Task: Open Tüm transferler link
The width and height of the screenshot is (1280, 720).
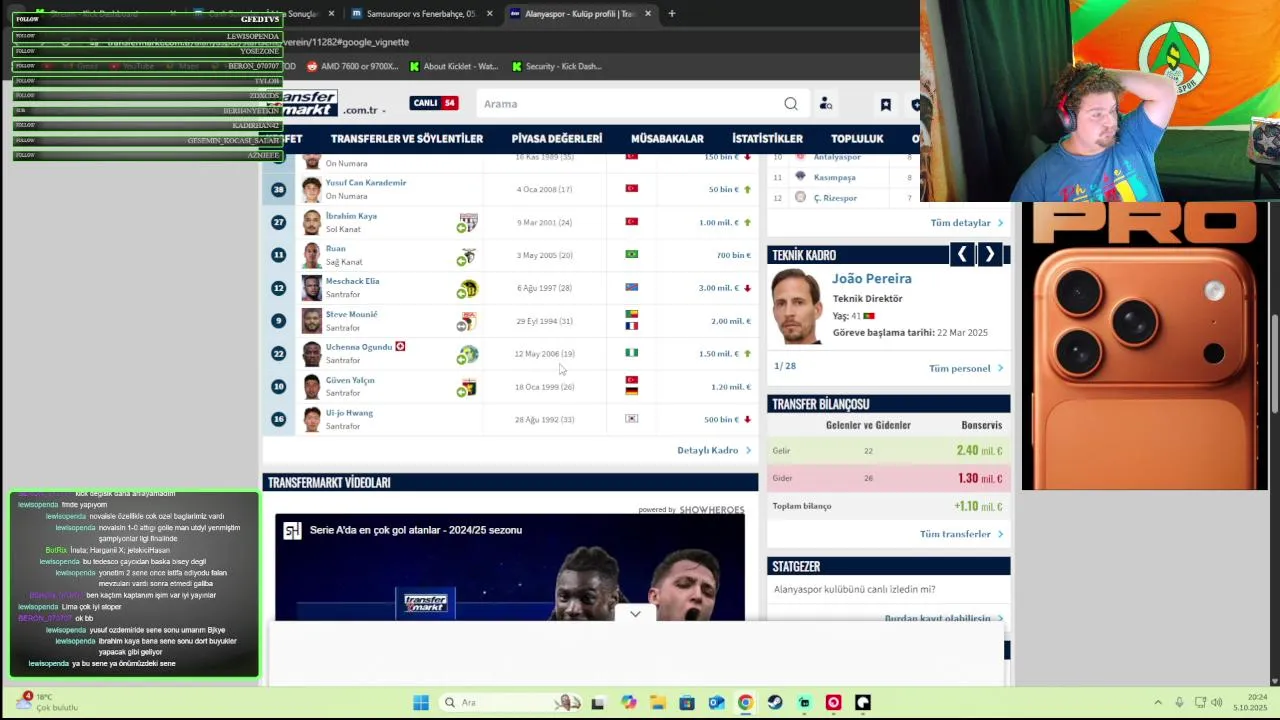Action: pos(961,534)
